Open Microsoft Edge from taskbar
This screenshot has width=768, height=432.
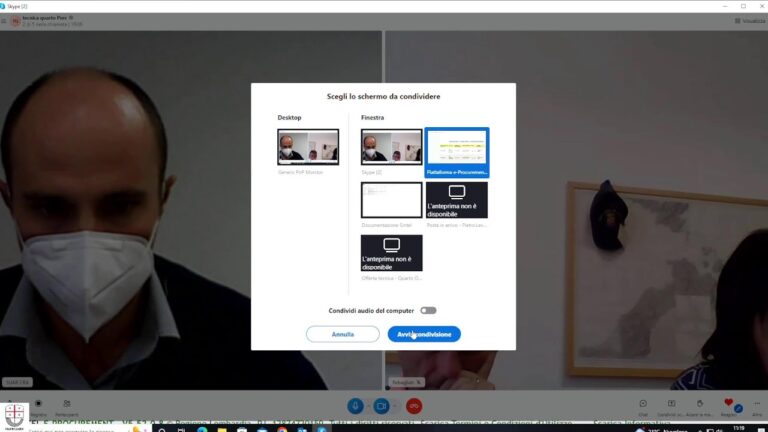(202, 430)
